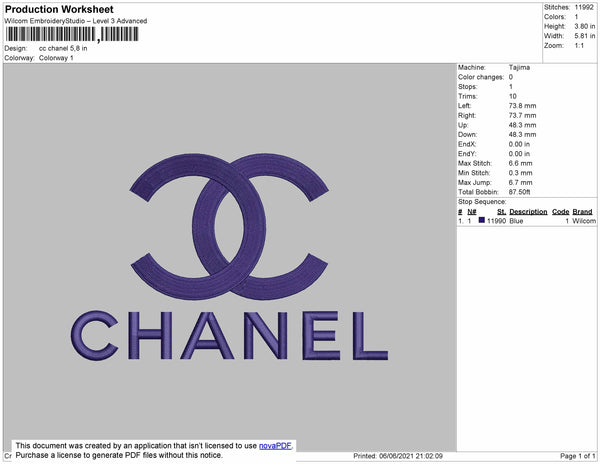600x464 pixels.
Task: Click the 'Purchase a license' notice line
Action: 119,455
